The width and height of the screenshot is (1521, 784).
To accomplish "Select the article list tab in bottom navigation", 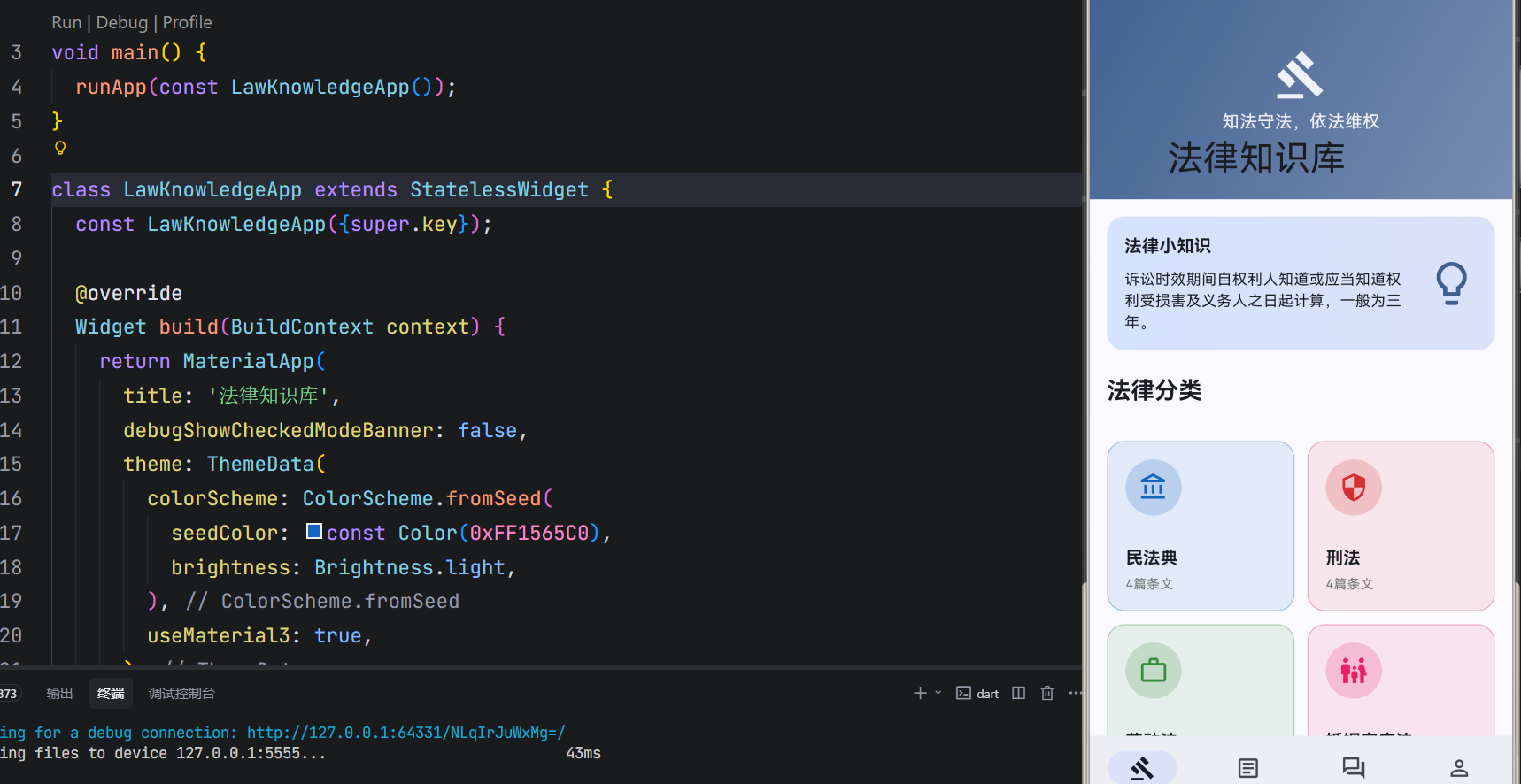I will pos(1247,767).
